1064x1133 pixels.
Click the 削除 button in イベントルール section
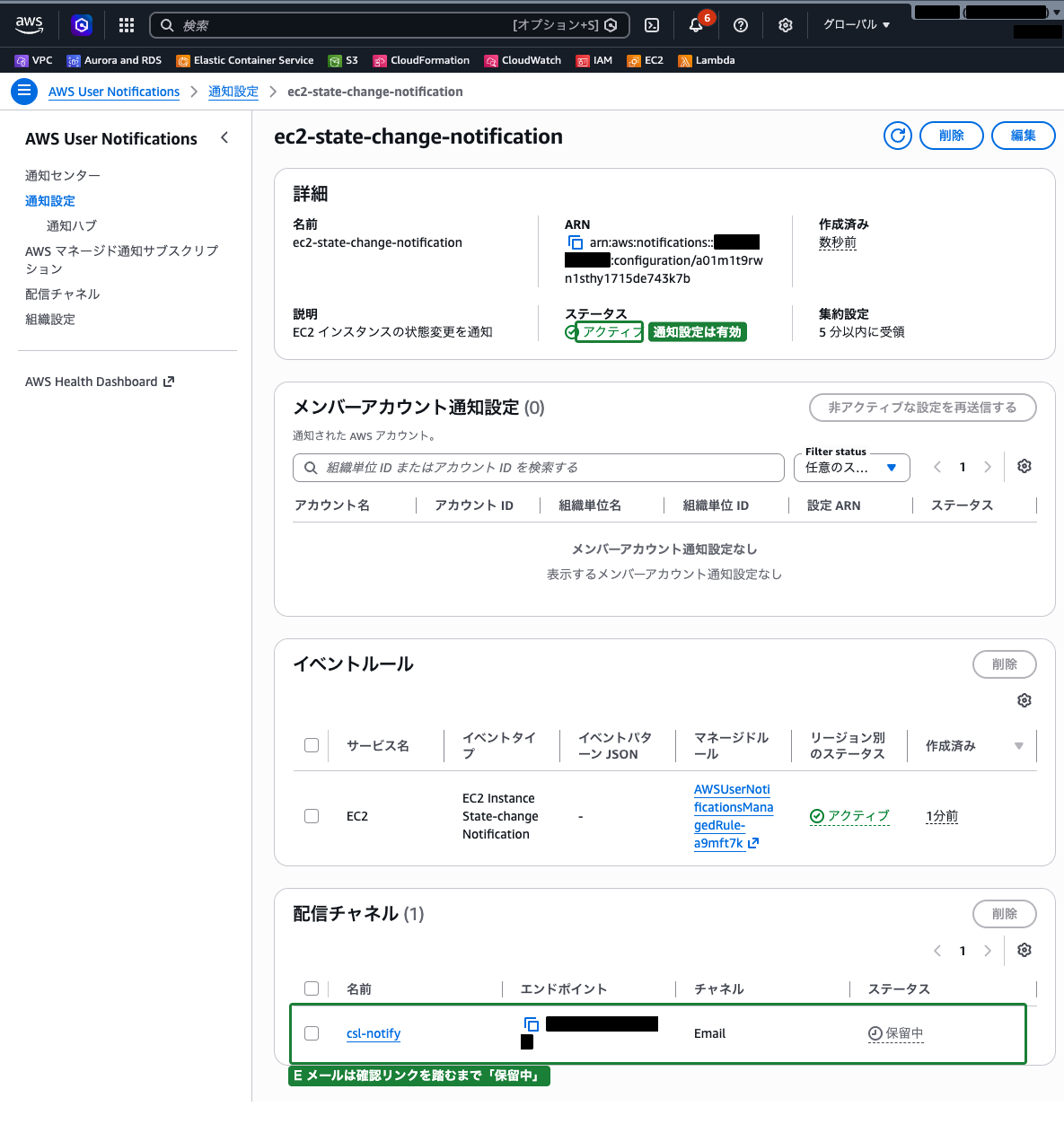tap(1005, 664)
